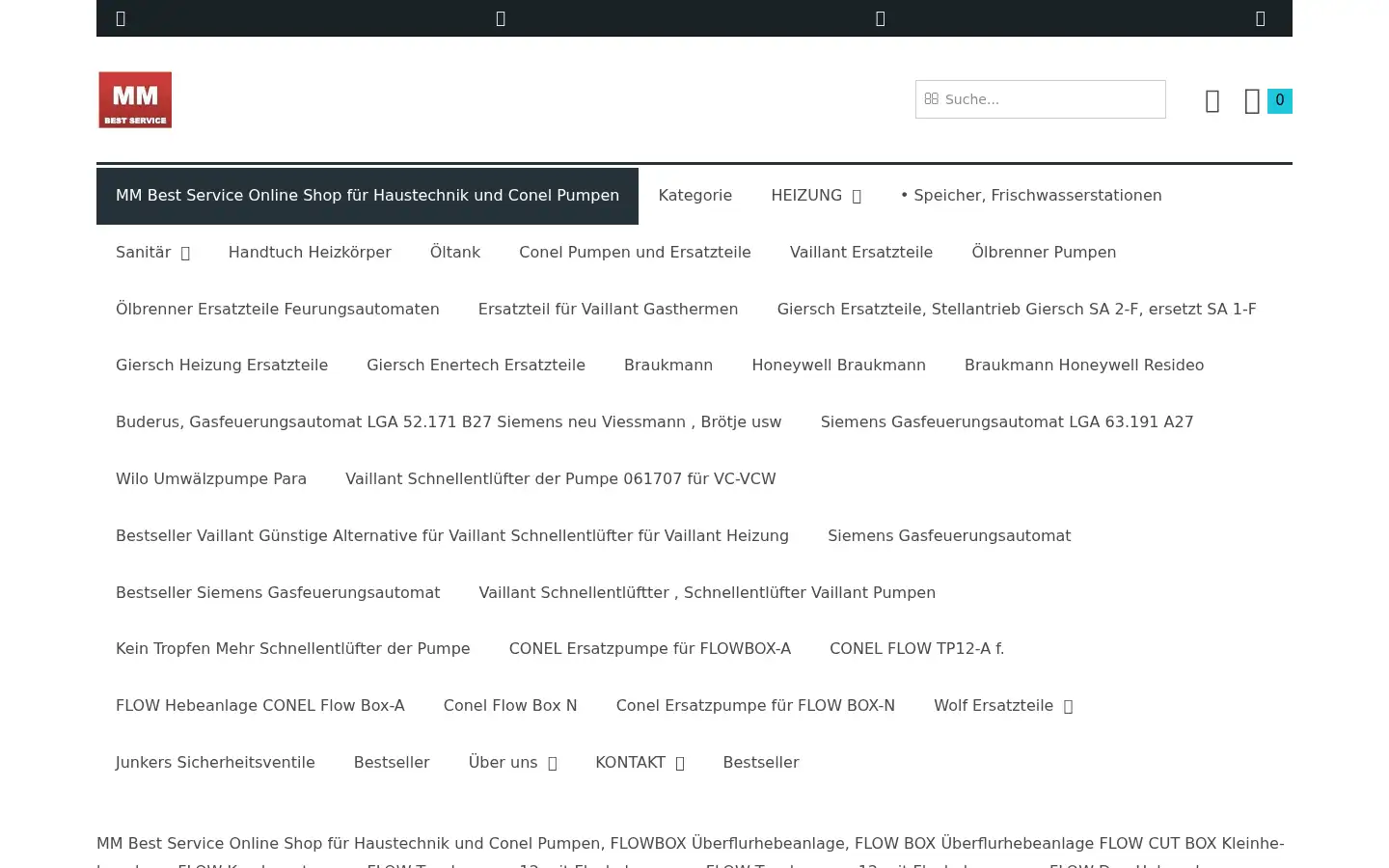The height and width of the screenshot is (868, 1389).
Task: Click the MM Best Service logo
Action: pos(135,99)
